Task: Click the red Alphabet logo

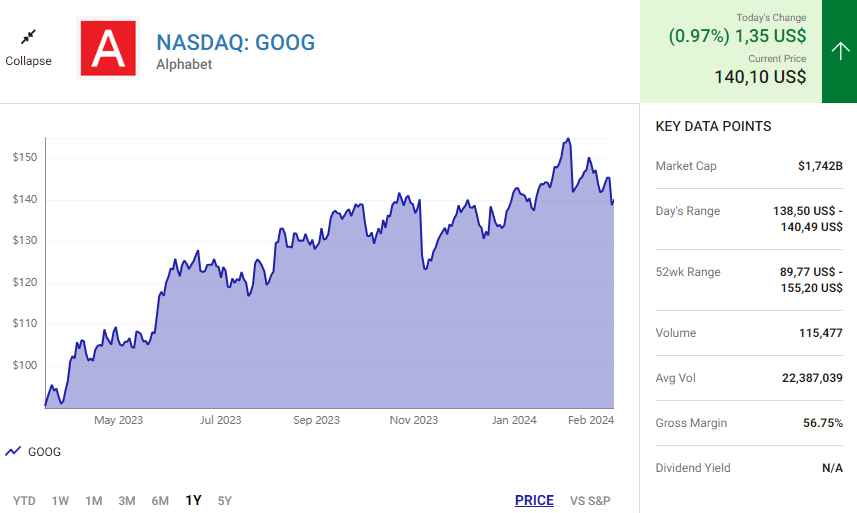Action: (107, 48)
